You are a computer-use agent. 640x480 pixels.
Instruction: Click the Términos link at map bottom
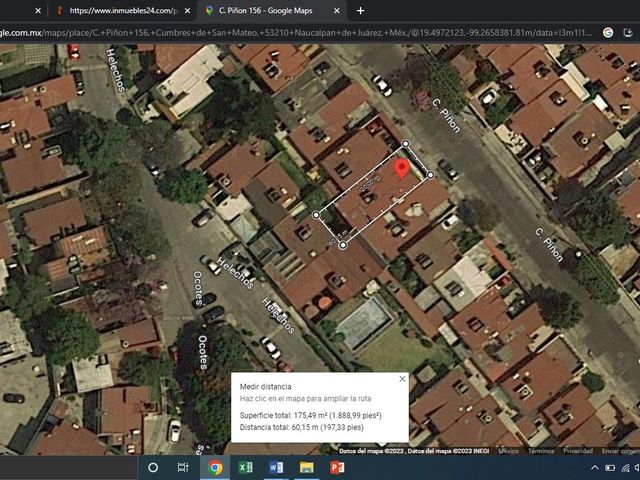click(541, 451)
